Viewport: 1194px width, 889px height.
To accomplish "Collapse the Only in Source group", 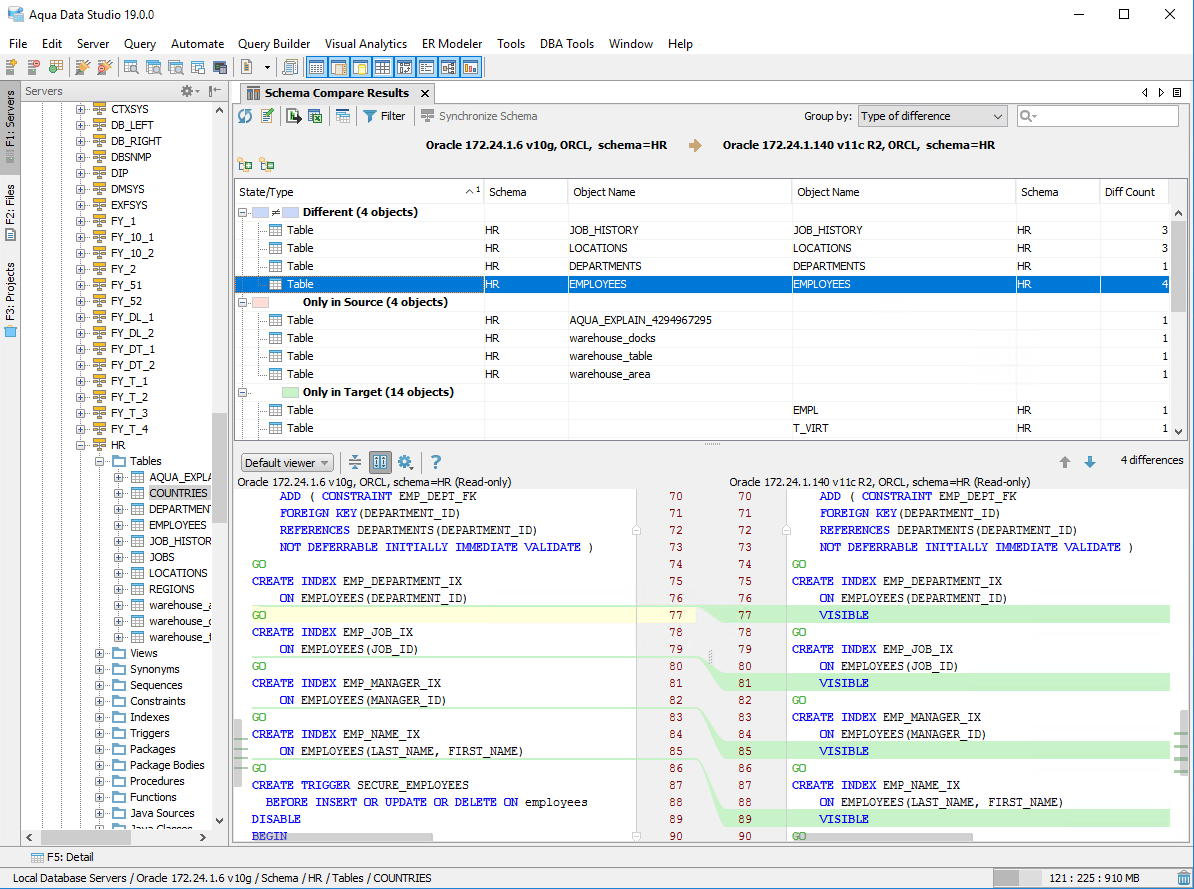I will tap(242, 302).
